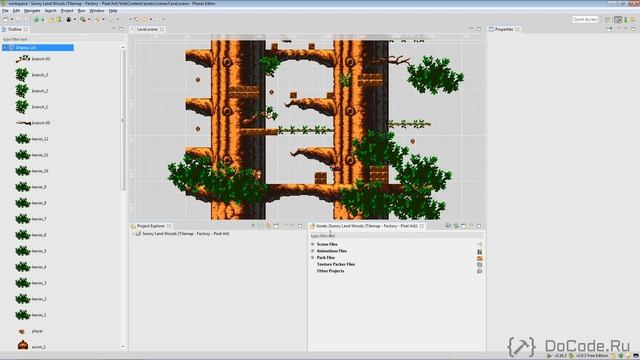Switch to the Properties tab
The image size is (640, 360).
(x=504, y=29)
